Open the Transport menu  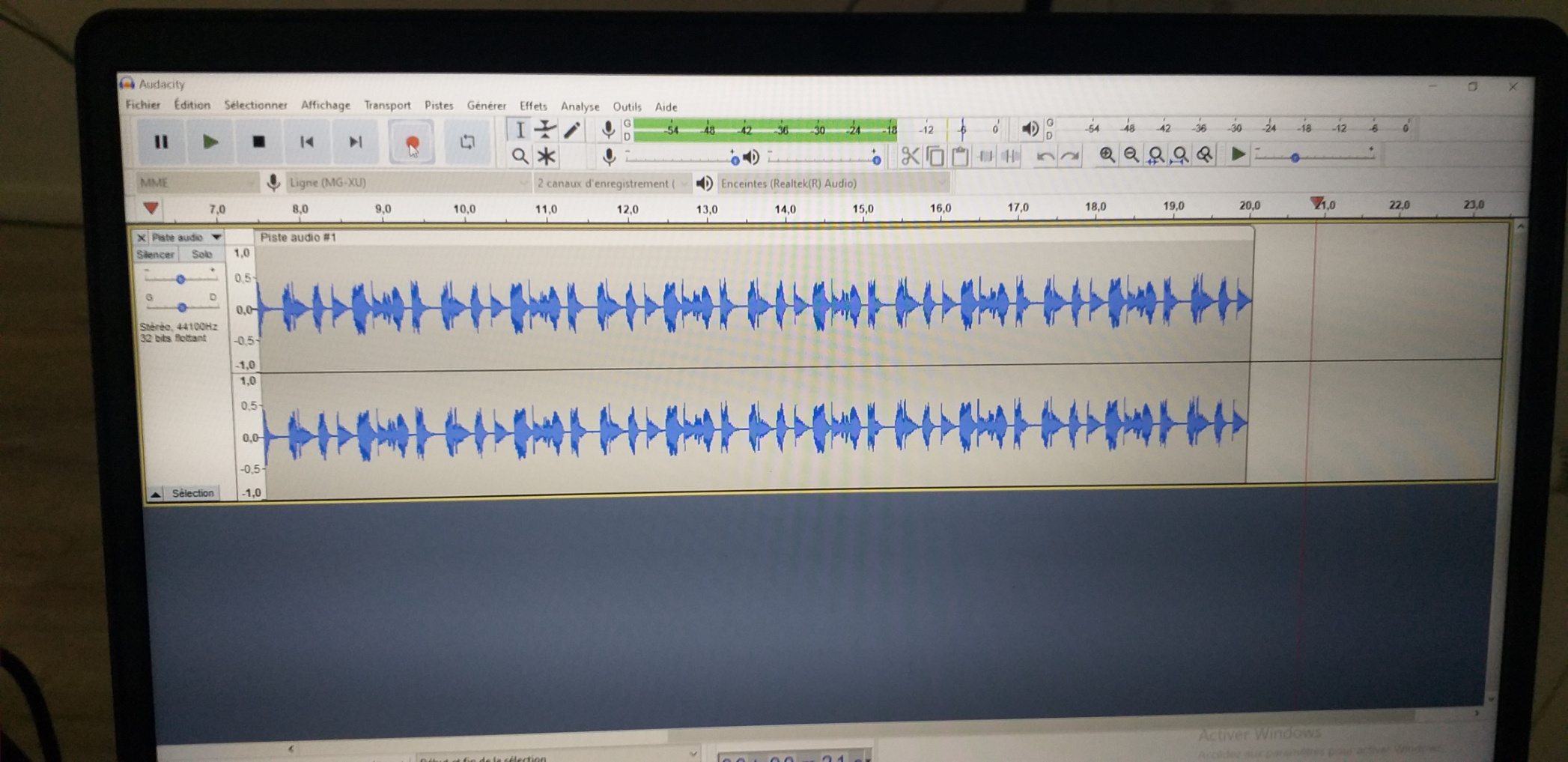pyautogui.click(x=387, y=105)
